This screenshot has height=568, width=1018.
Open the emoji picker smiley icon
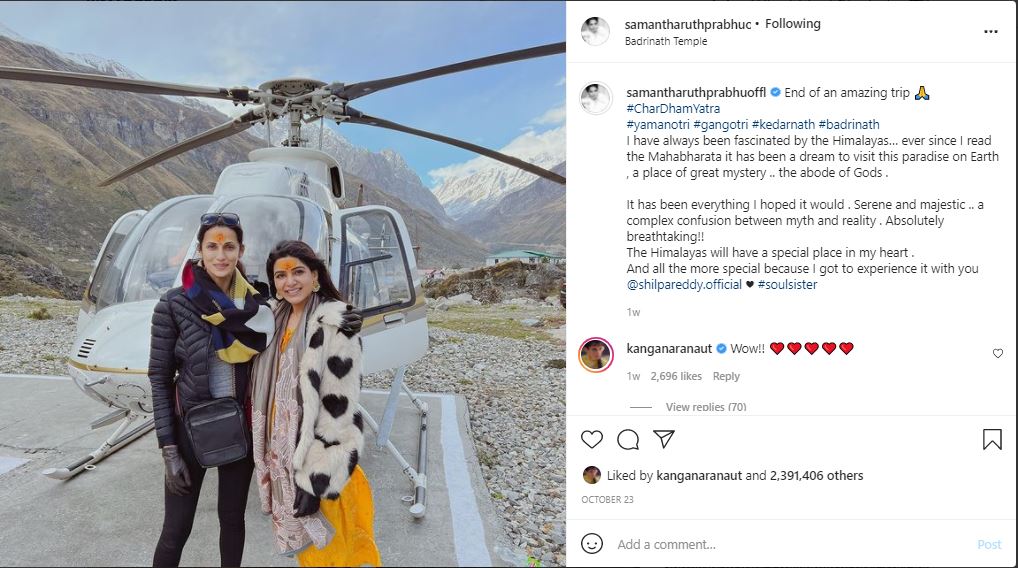pyautogui.click(x=591, y=543)
